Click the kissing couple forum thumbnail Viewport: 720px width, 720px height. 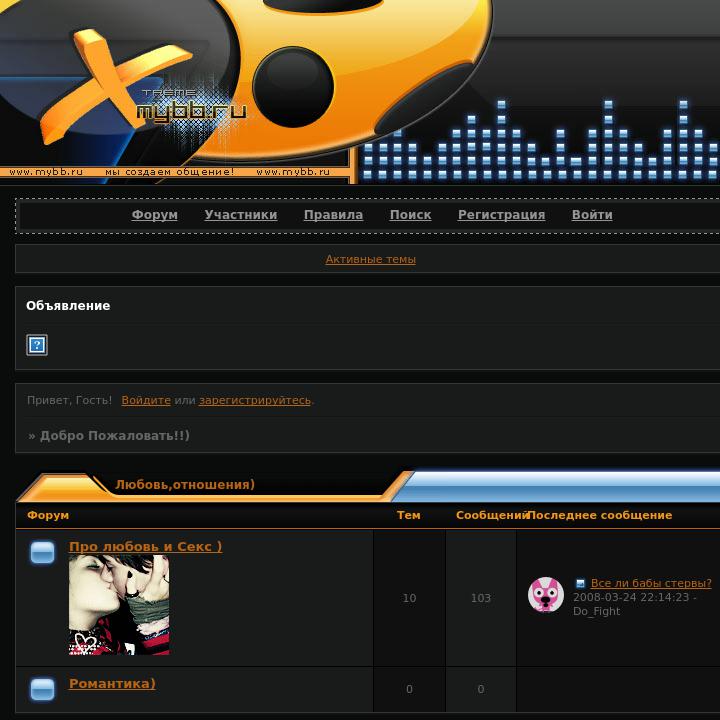119,605
